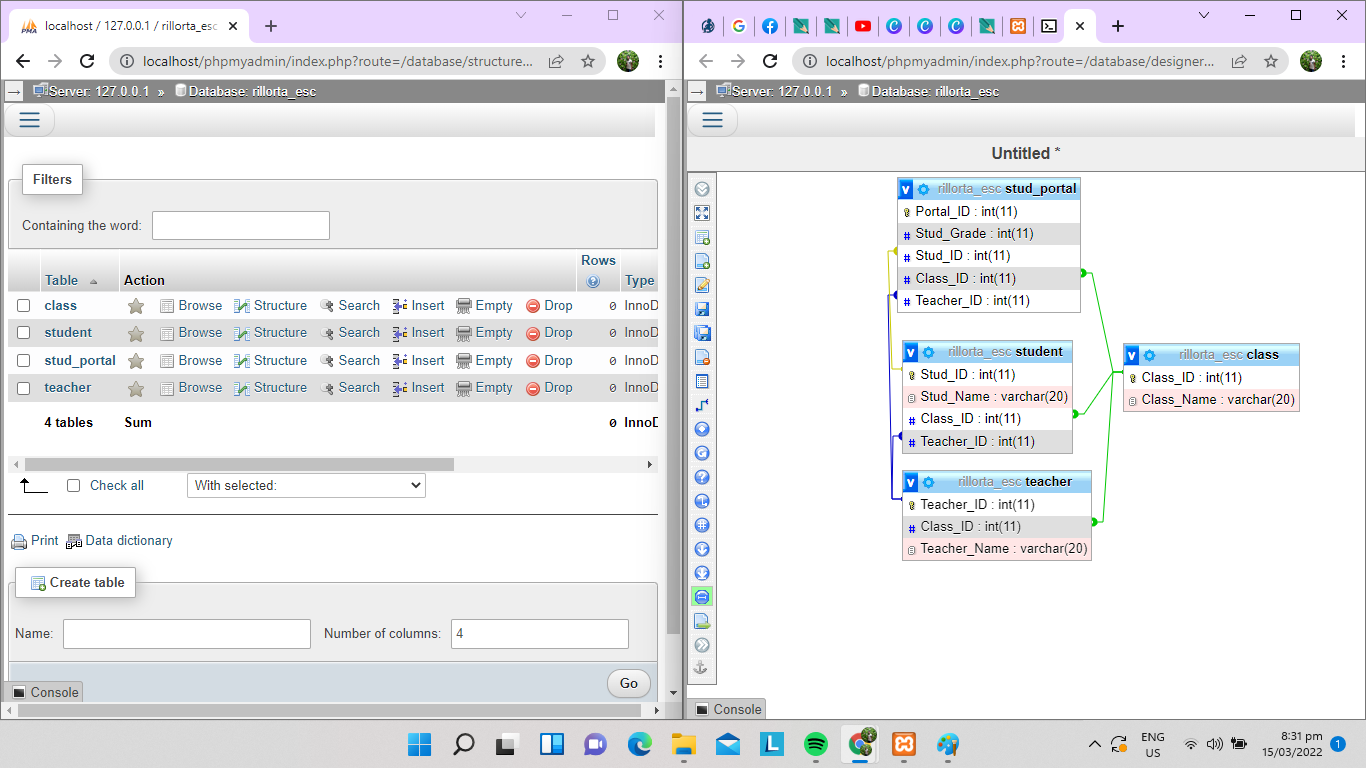Screen dimensions: 1366x768
Task: Toggle the V visibility button on stud_portal table
Action: 906,189
